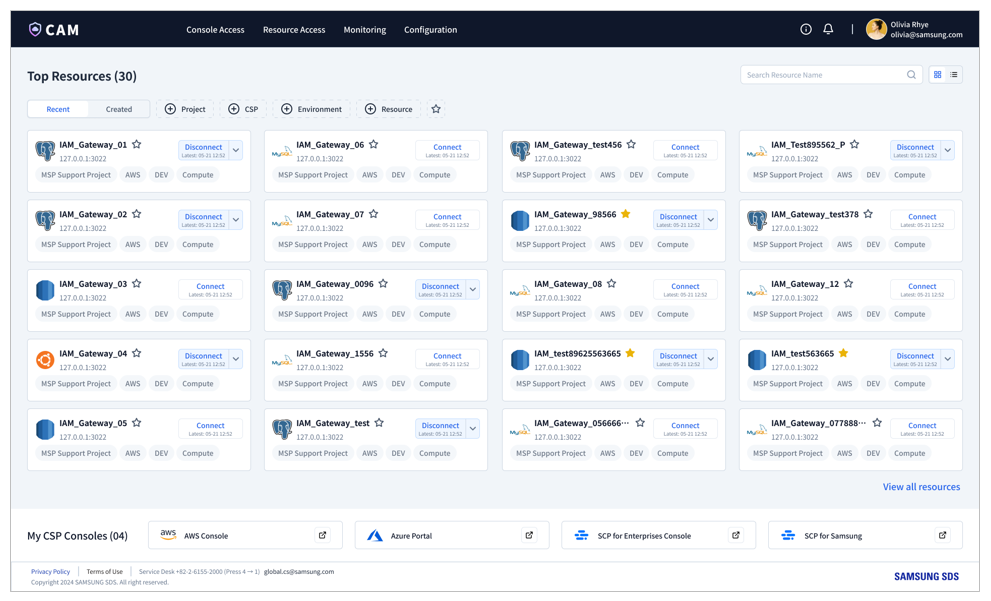Click the info icon in top bar

coord(806,30)
